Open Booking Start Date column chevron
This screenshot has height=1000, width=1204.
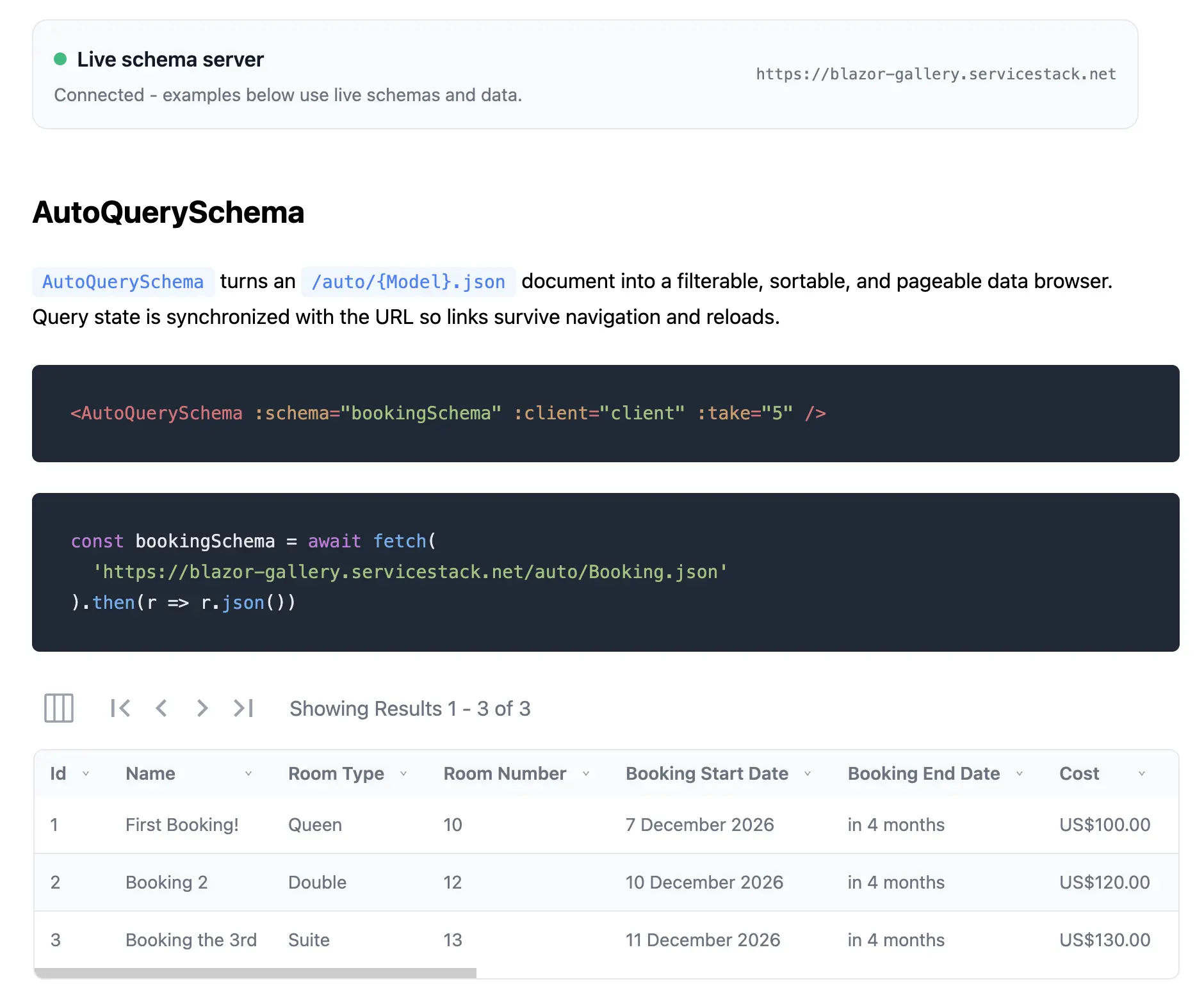[808, 773]
